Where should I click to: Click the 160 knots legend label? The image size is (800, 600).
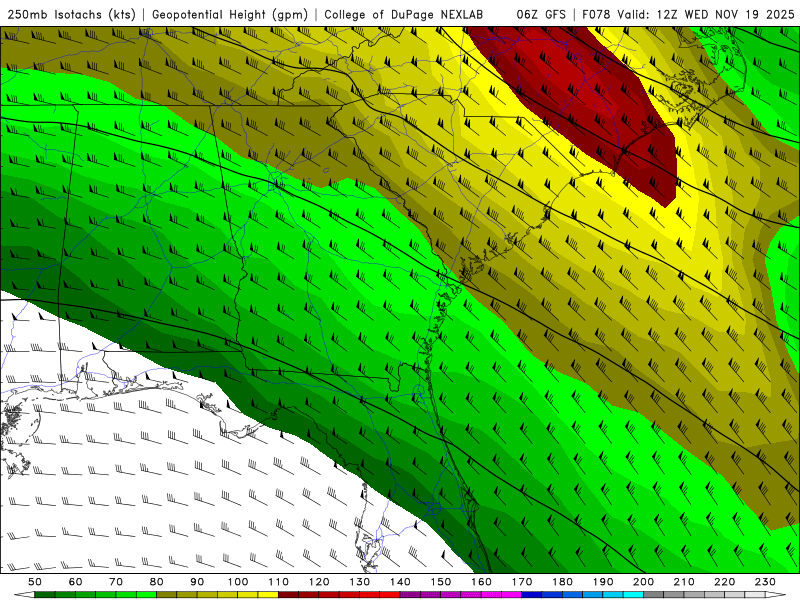[x=481, y=582]
